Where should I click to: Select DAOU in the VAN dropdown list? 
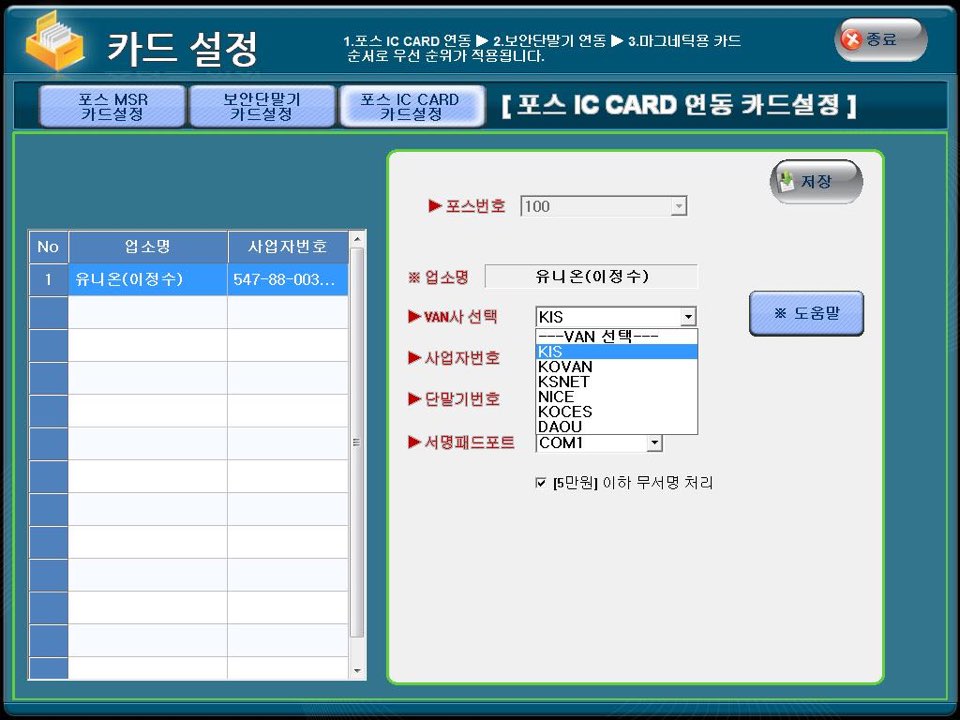[x=560, y=427]
